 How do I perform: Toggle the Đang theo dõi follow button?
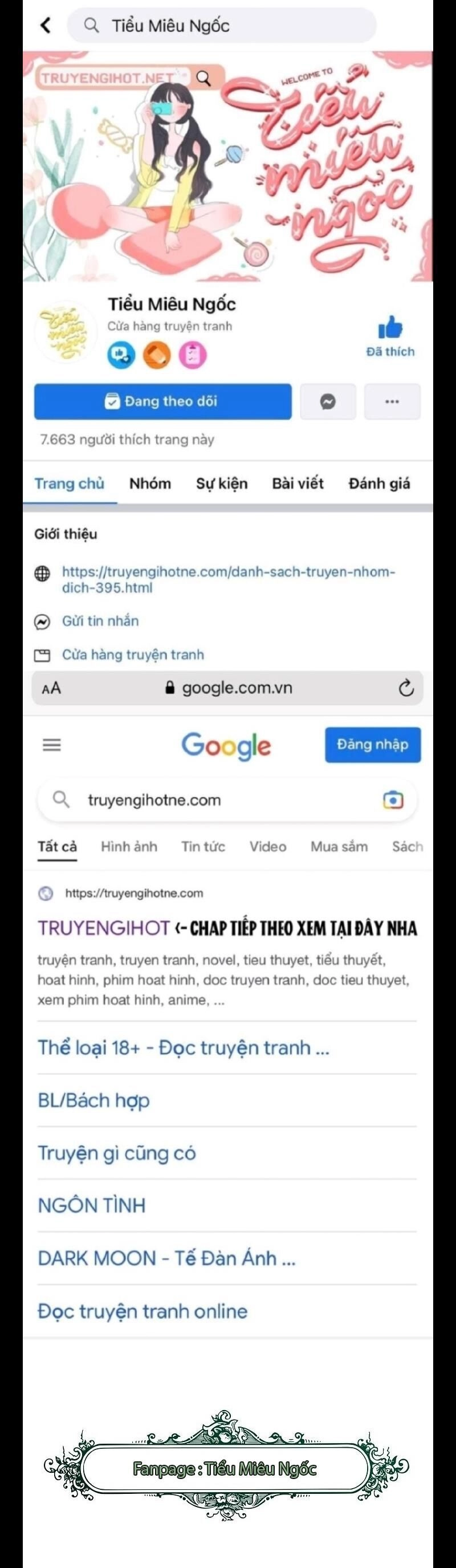click(x=162, y=402)
